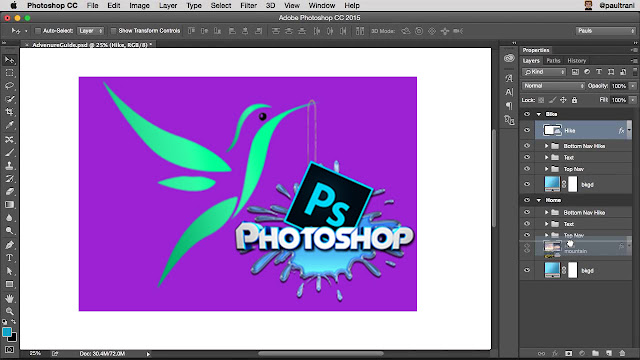Switch to the History tab
The width and height of the screenshot is (640, 360).
pyautogui.click(x=576, y=60)
